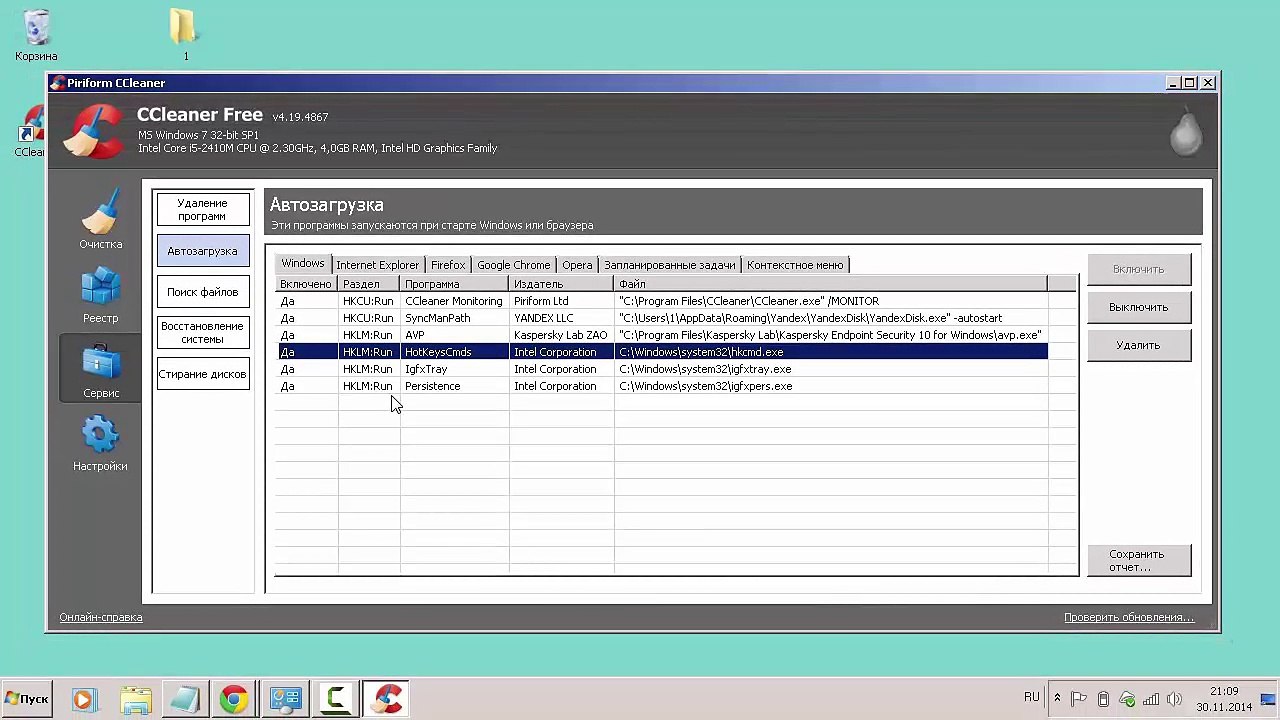Open desktop folder named 1
The image size is (1280, 720).
coord(184,36)
